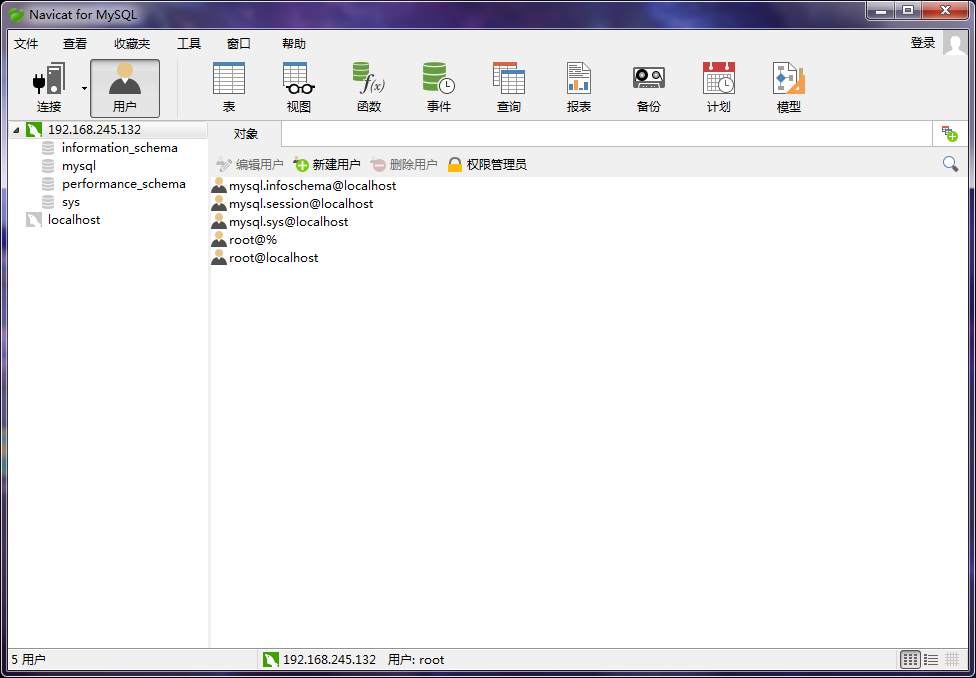Select the localhost connection in tree
Screen dimensions: 976x678
click(x=73, y=220)
